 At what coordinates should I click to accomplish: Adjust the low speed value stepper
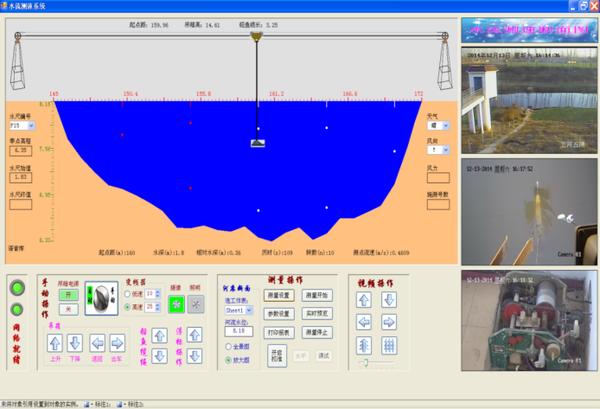point(158,294)
